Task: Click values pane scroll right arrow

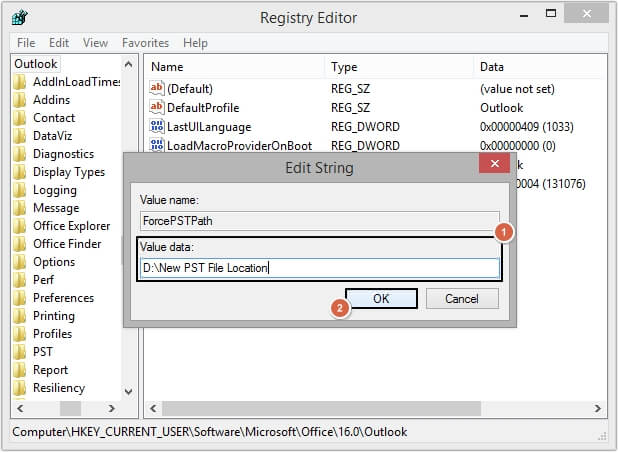Action: [x=598, y=408]
